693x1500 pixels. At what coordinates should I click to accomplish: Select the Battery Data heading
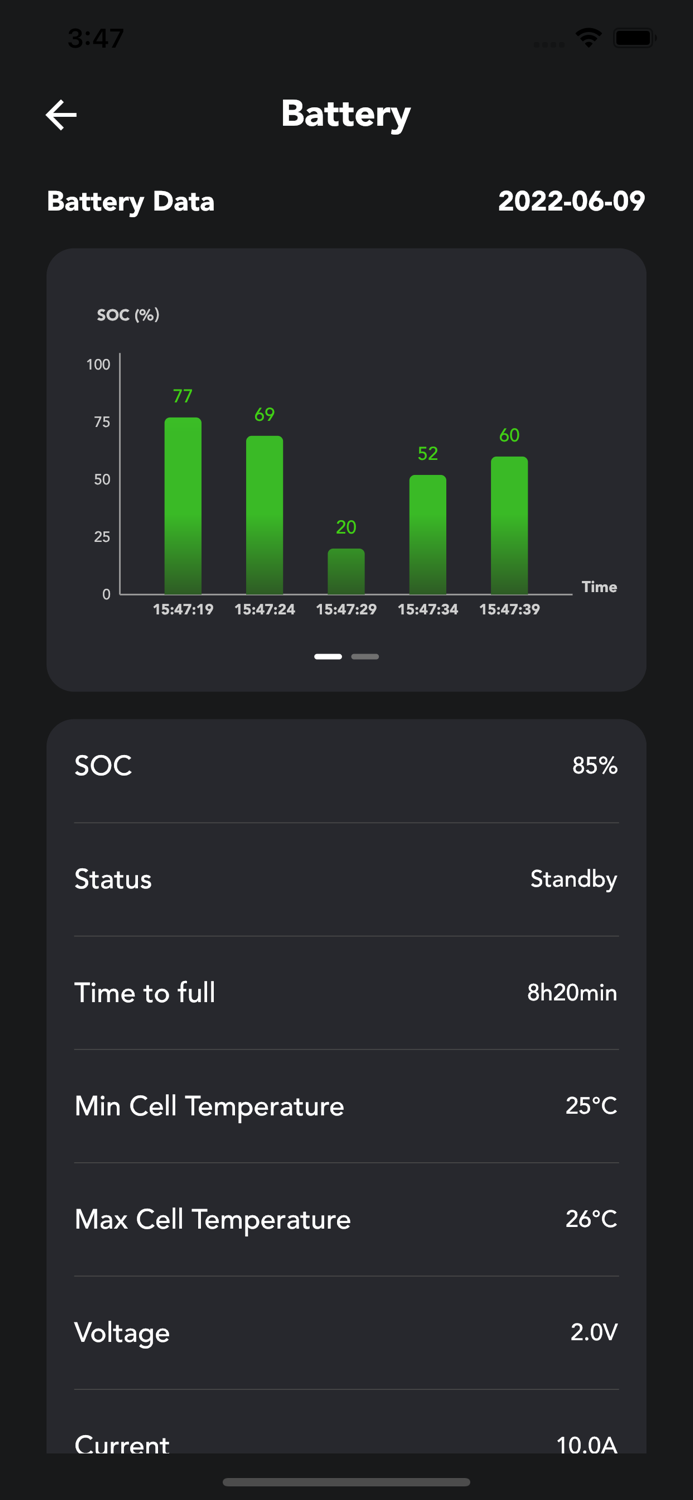[x=130, y=201]
